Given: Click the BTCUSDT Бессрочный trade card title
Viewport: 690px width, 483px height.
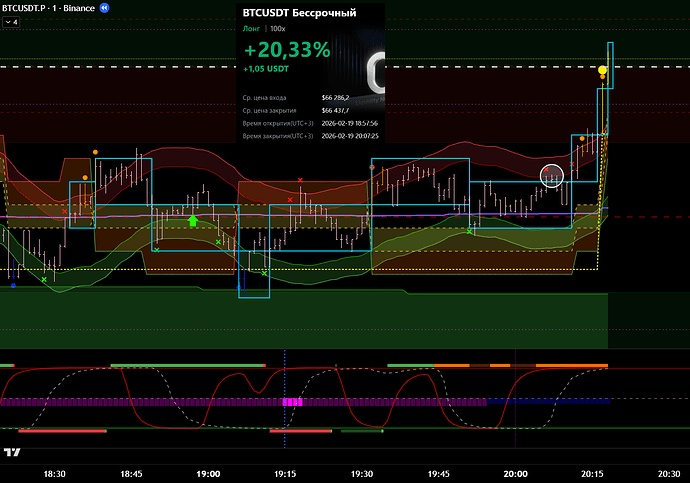Looking at the screenshot, I should [x=284, y=13].
